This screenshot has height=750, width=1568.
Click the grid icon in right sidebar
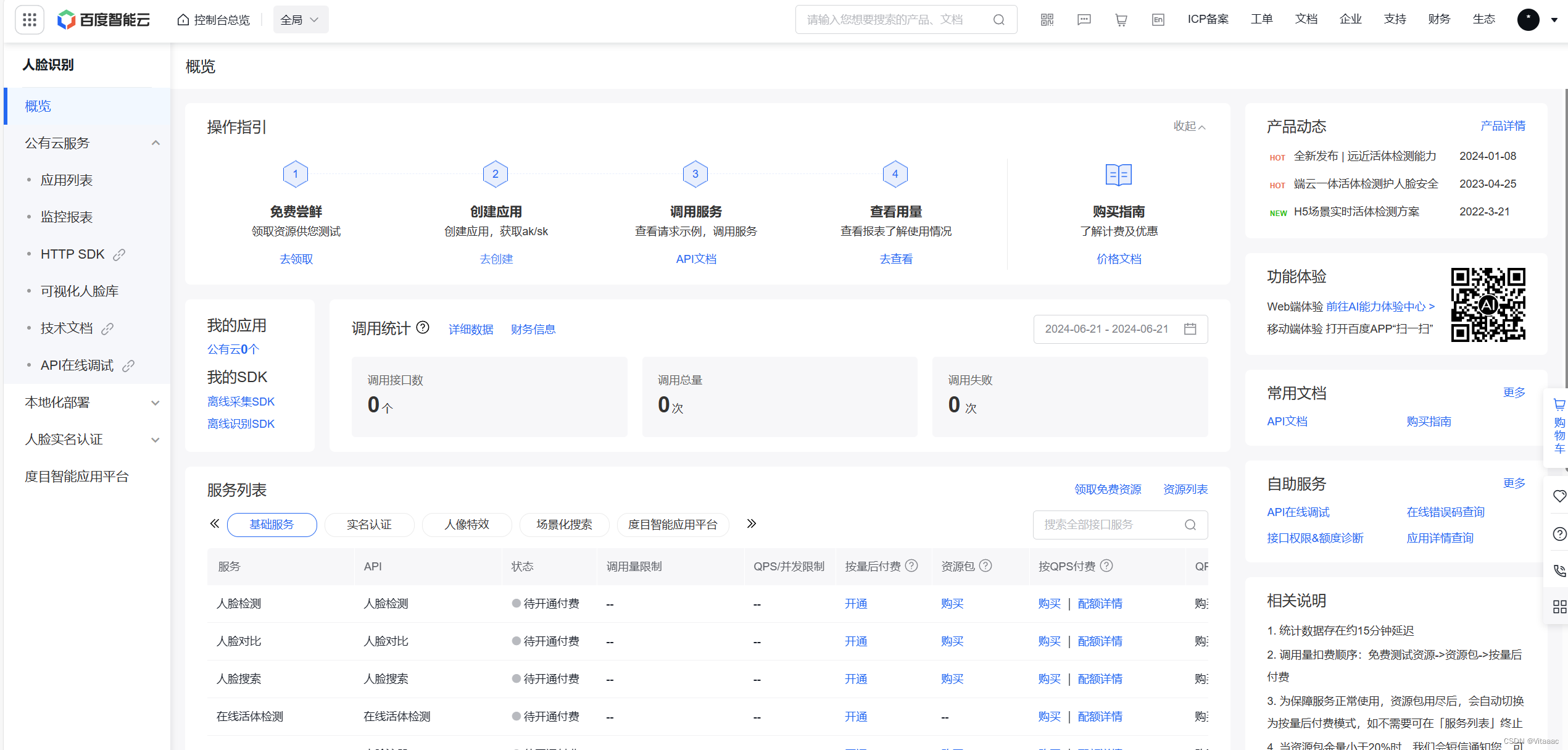[x=1559, y=607]
